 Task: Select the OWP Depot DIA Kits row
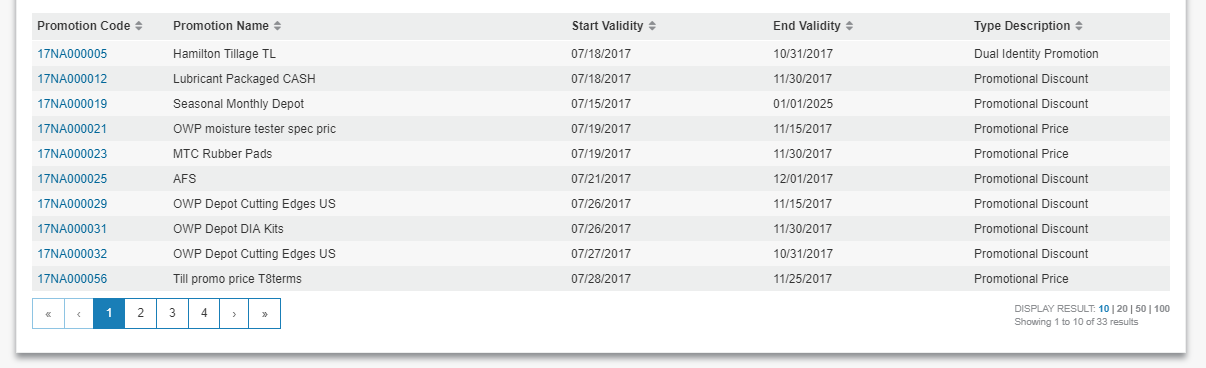601,229
